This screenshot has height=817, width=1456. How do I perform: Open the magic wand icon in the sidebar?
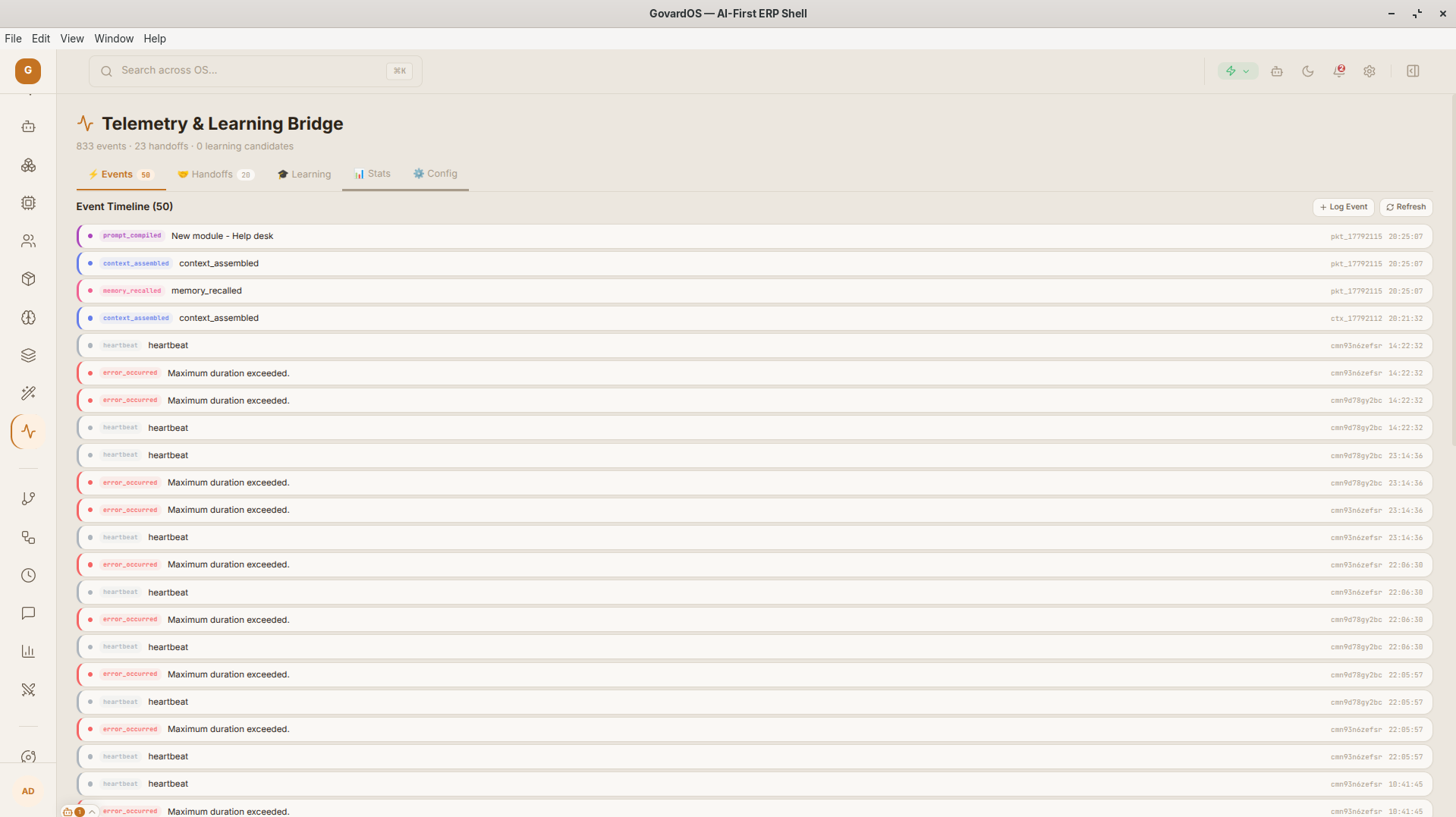(28, 393)
